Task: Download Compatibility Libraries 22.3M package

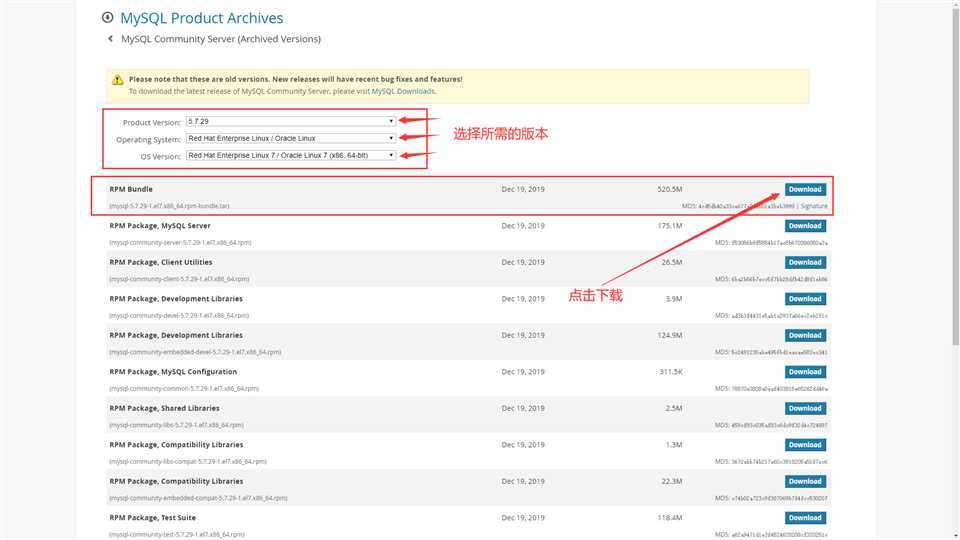Action: (805, 481)
